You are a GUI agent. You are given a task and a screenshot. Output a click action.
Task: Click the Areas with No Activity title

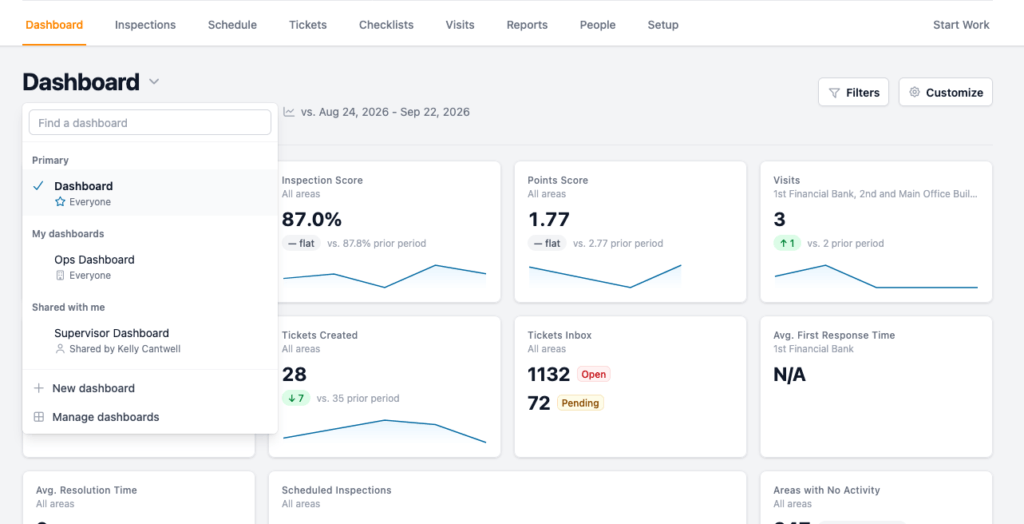click(827, 490)
